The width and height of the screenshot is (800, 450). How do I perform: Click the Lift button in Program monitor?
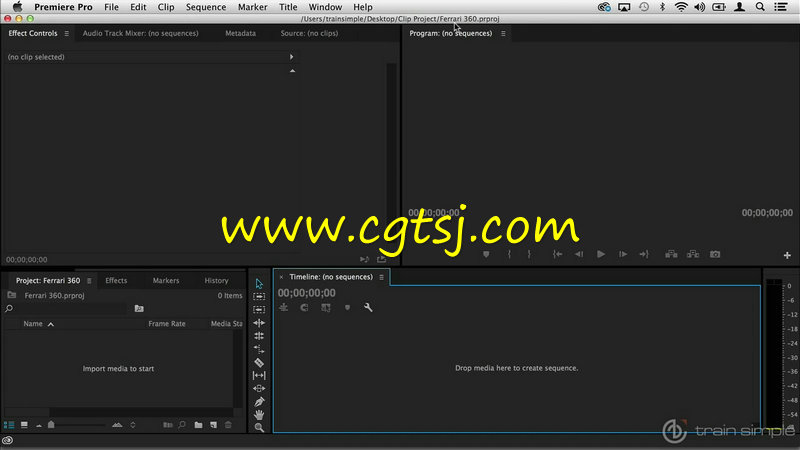coord(671,254)
